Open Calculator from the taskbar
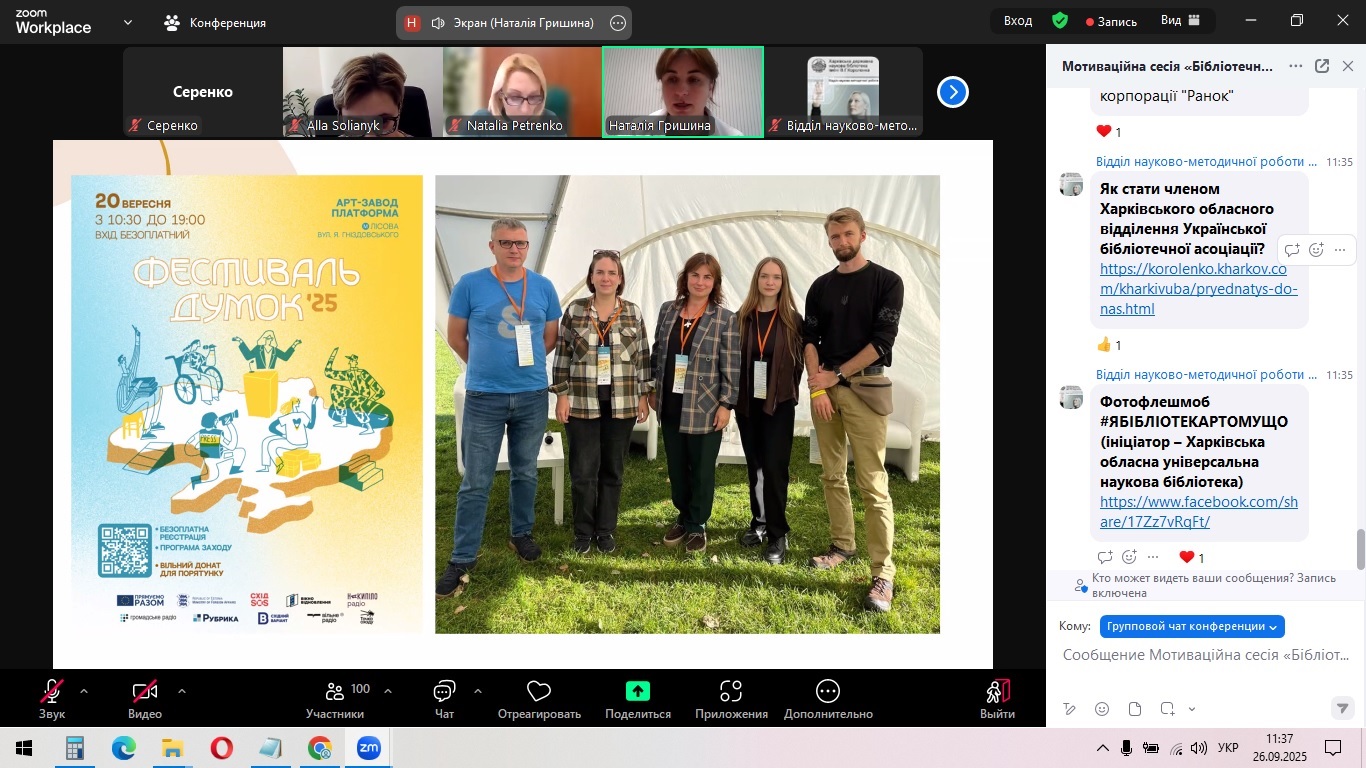The height and width of the screenshot is (768, 1366). coord(74,748)
